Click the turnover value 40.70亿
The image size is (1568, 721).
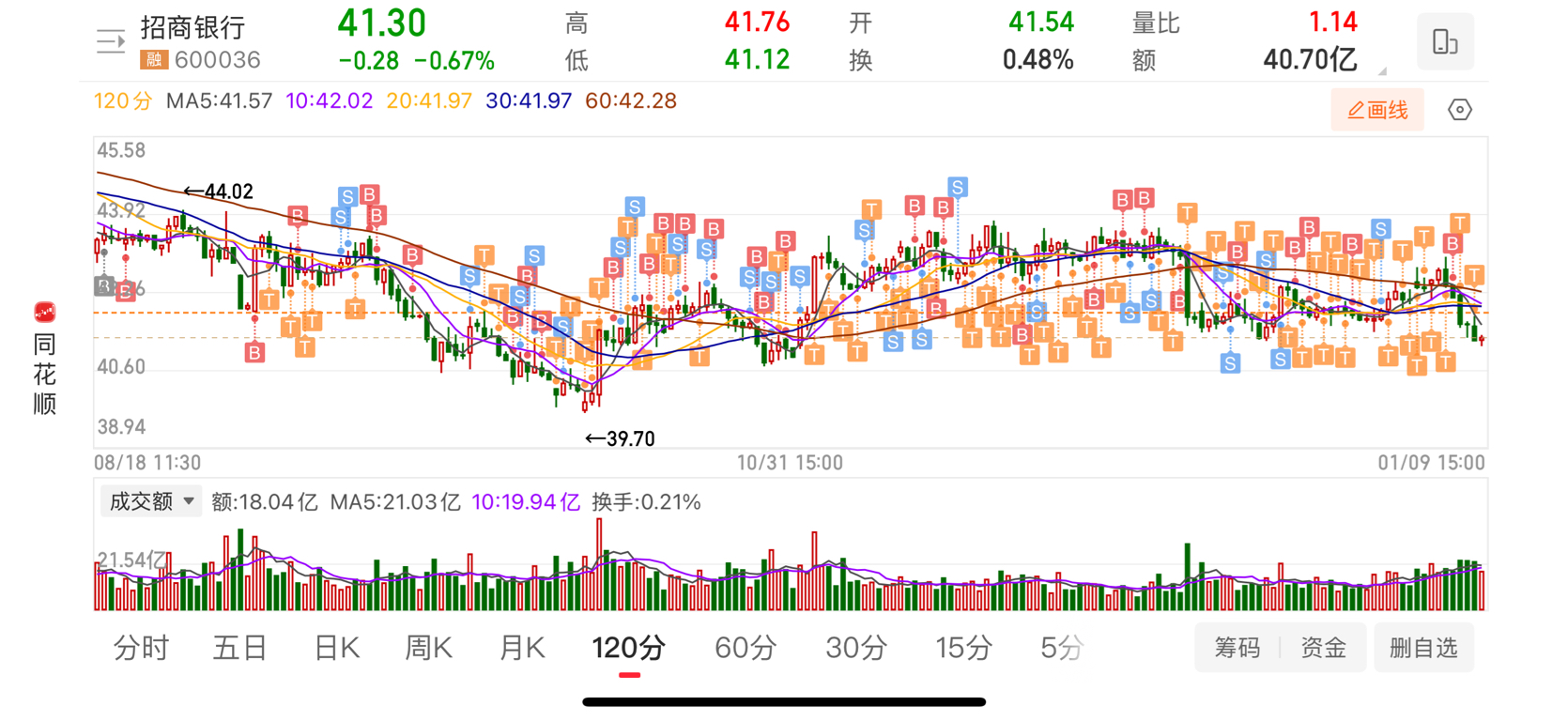coord(1310,60)
